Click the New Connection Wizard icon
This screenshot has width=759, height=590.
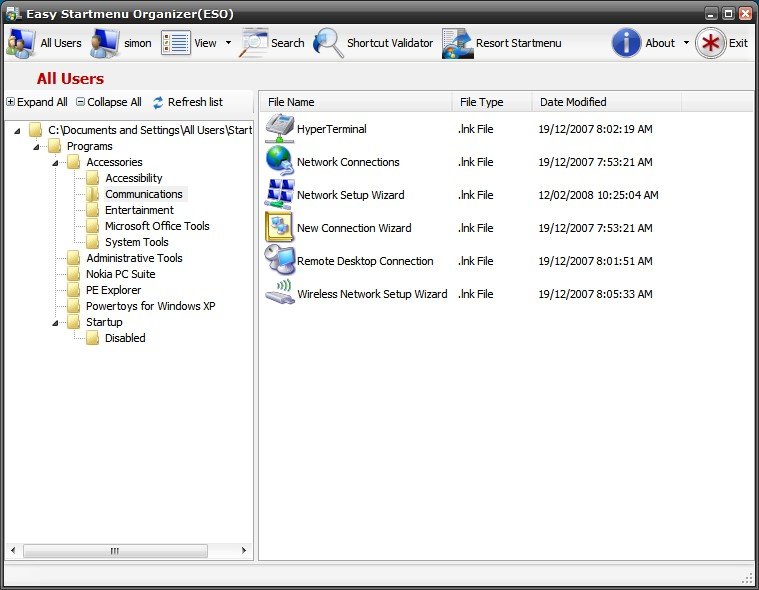coord(279,227)
